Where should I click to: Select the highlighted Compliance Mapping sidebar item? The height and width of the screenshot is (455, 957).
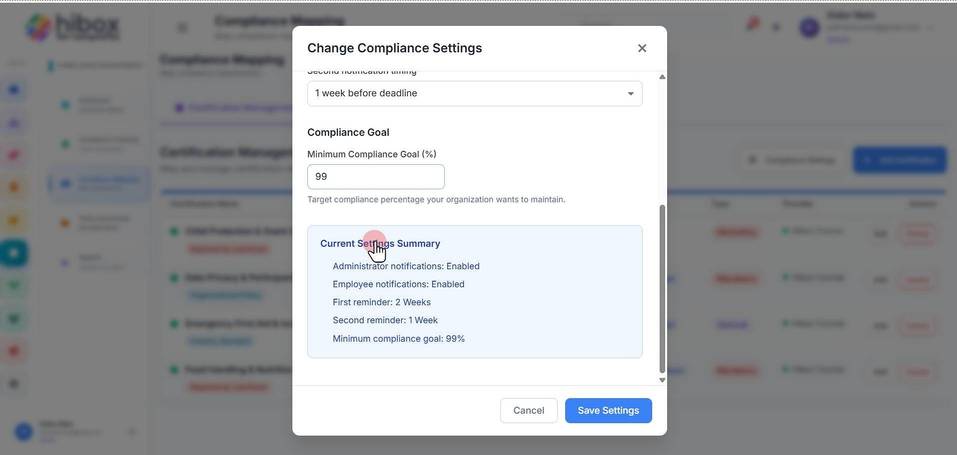[x=99, y=183]
